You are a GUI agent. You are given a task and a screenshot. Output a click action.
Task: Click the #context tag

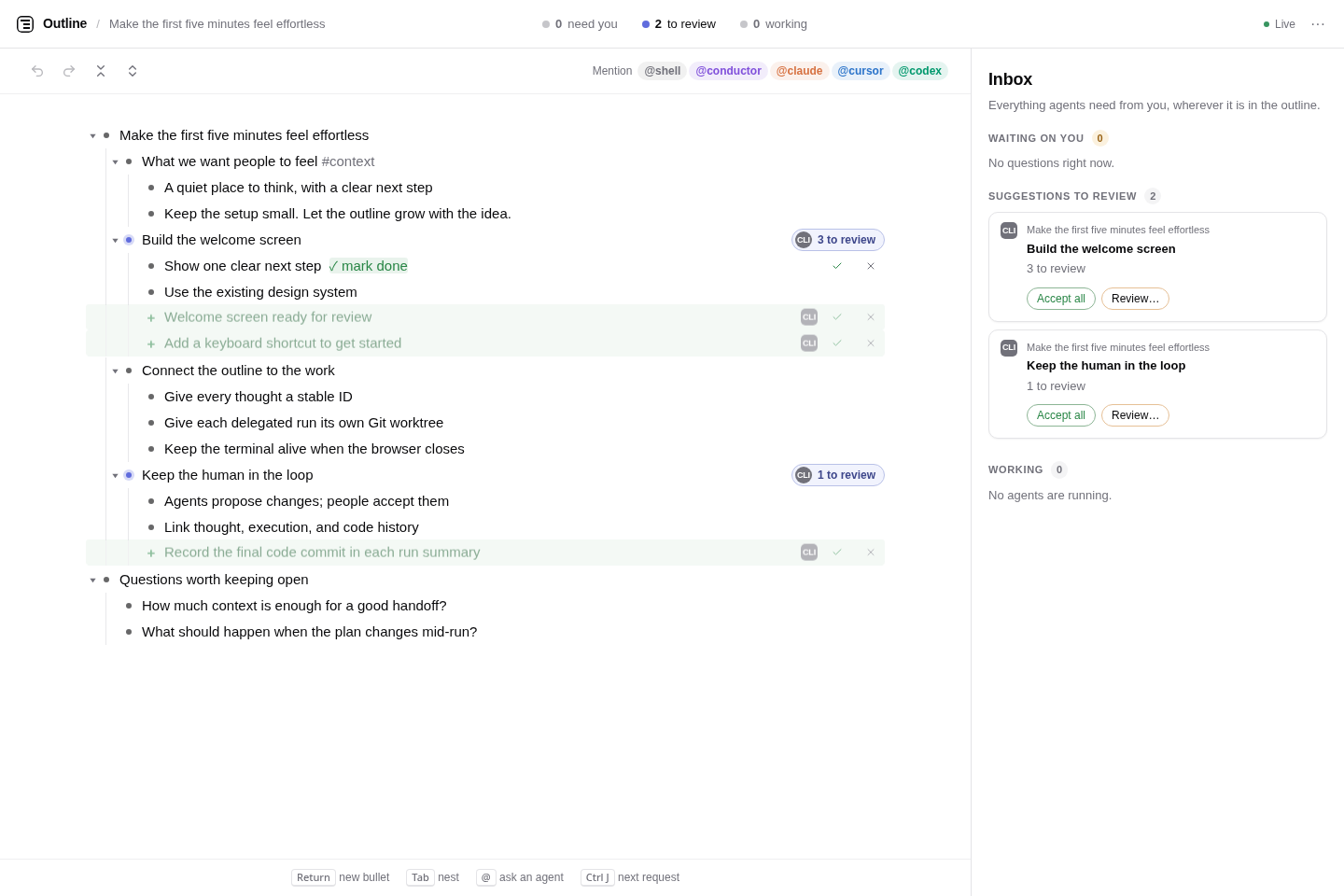[x=348, y=161]
